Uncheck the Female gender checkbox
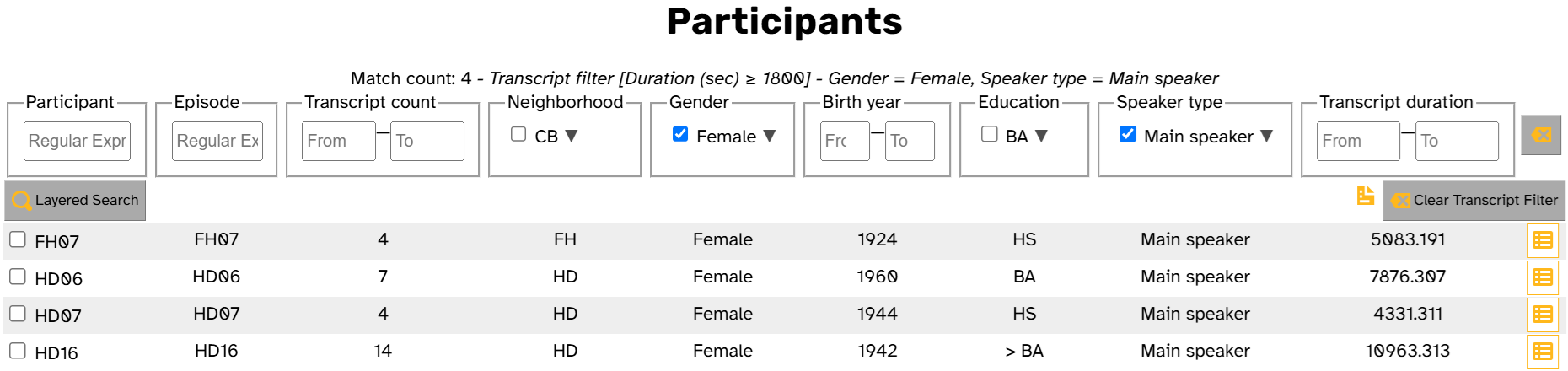Image resolution: width=1568 pixels, height=371 pixels. 680,134
